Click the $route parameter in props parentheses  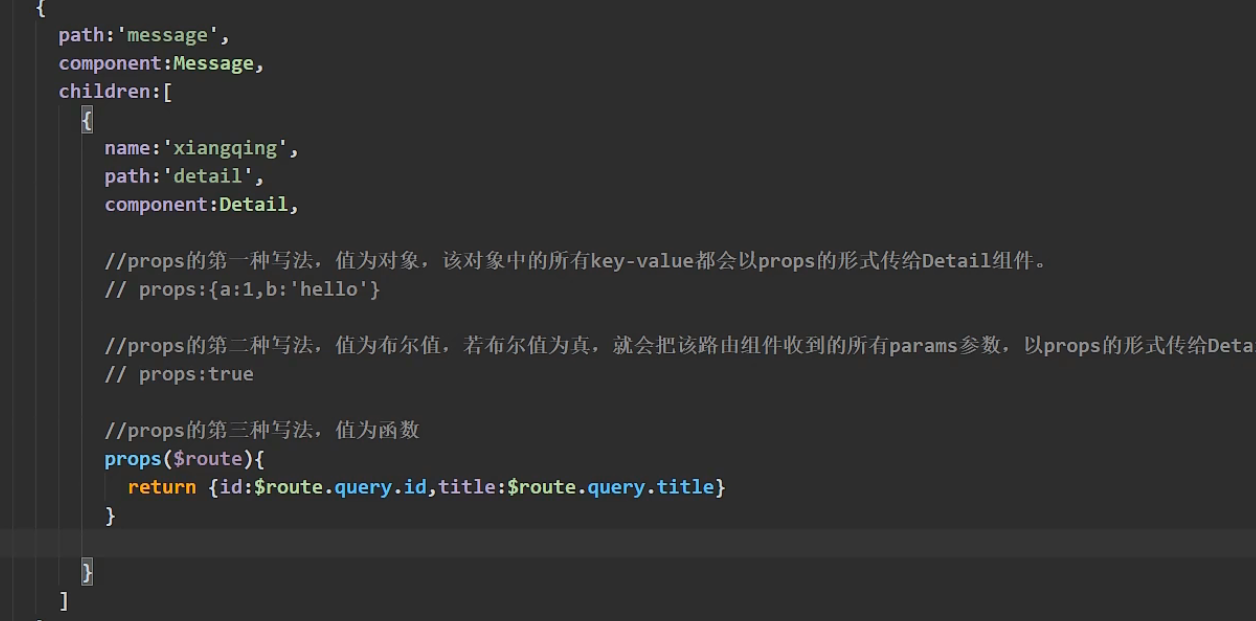[207, 459]
